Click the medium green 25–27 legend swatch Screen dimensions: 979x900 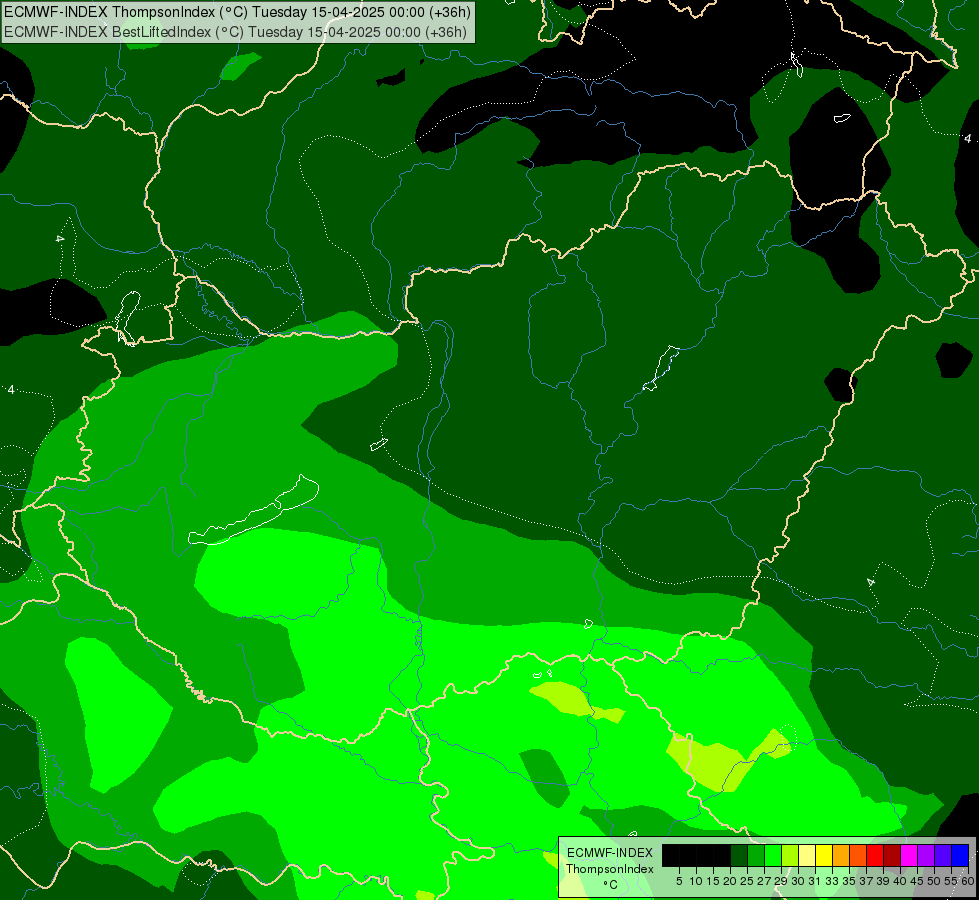(x=756, y=855)
